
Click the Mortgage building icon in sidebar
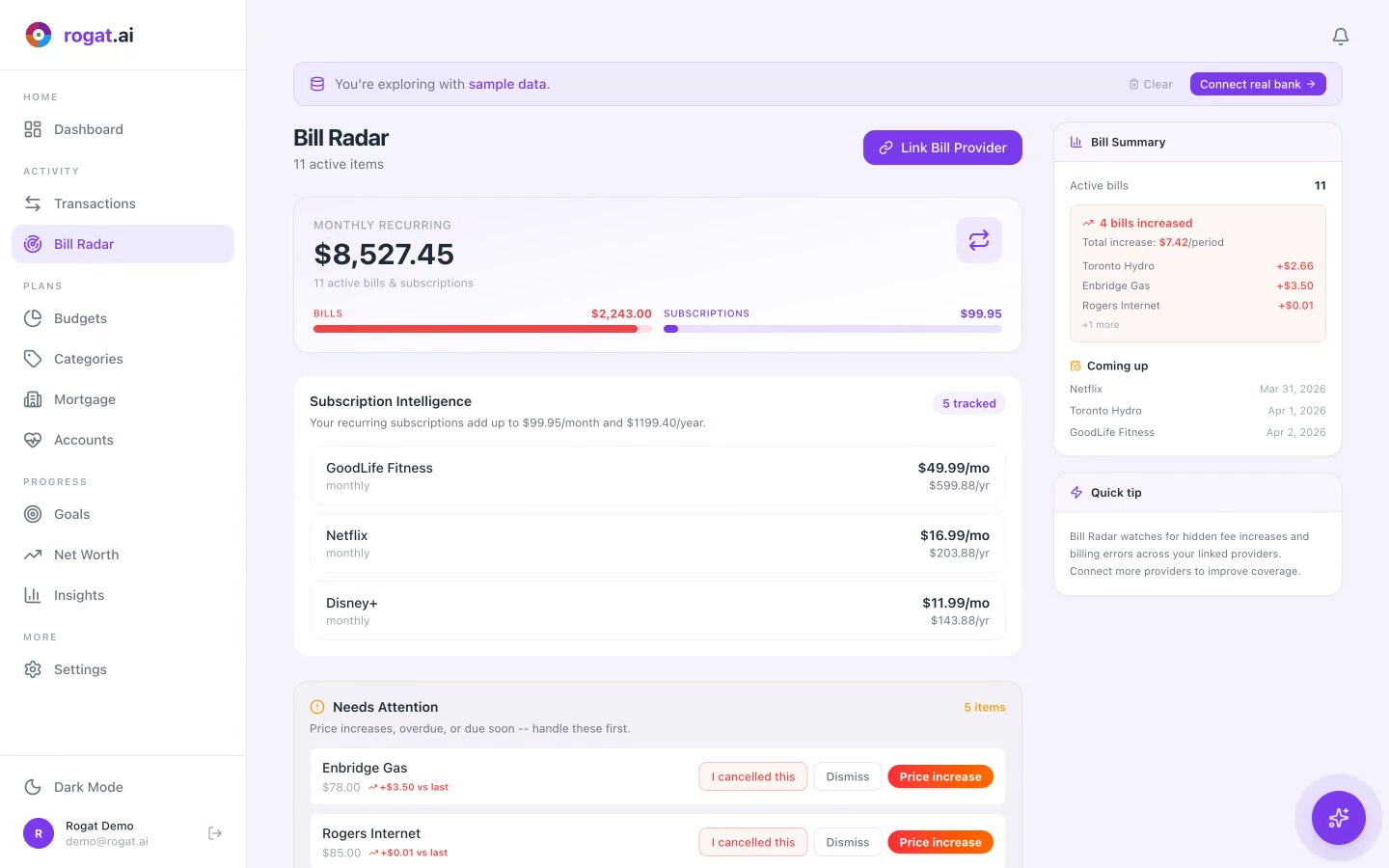click(33, 399)
